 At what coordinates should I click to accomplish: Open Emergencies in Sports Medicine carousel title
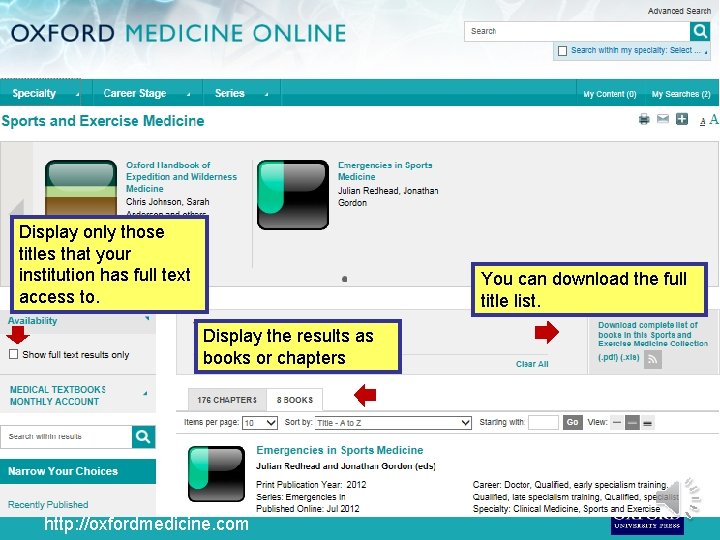pyautogui.click(x=385, y=171)
